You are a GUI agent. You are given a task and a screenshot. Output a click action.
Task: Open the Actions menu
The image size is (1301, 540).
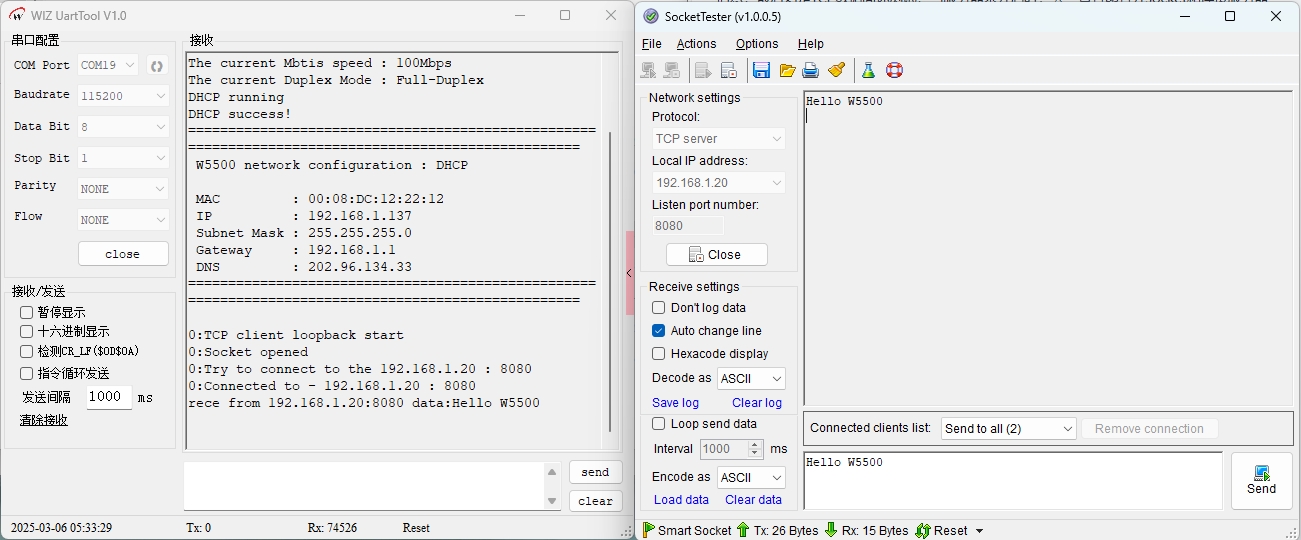[x=696, y=44]
